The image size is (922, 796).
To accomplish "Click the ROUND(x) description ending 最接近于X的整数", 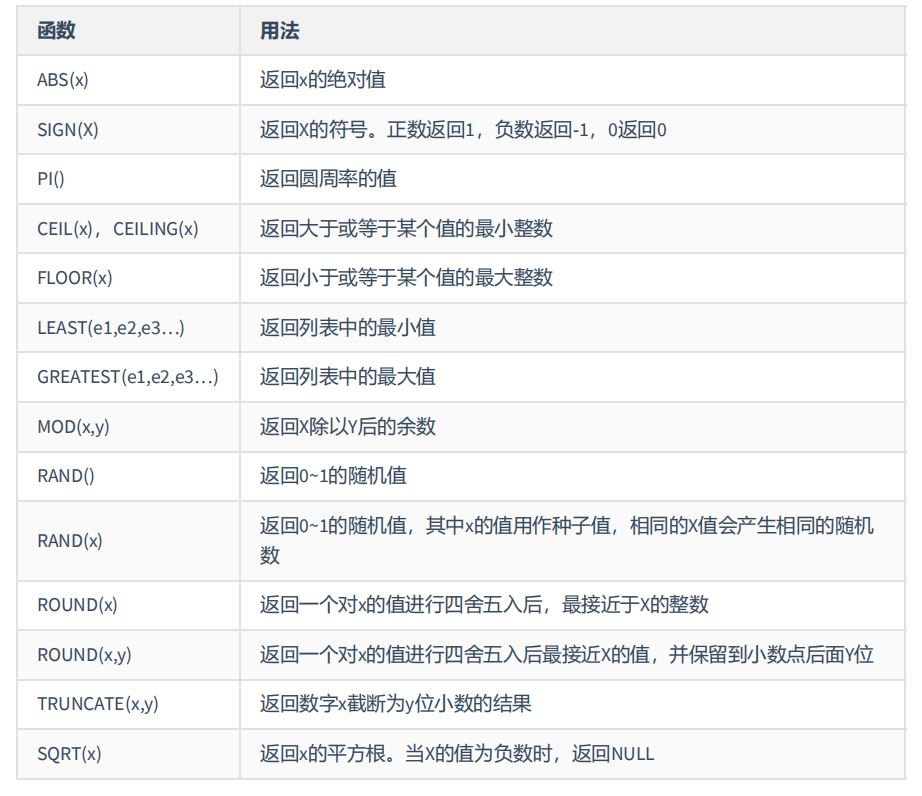I will click(x=485, y=605).
